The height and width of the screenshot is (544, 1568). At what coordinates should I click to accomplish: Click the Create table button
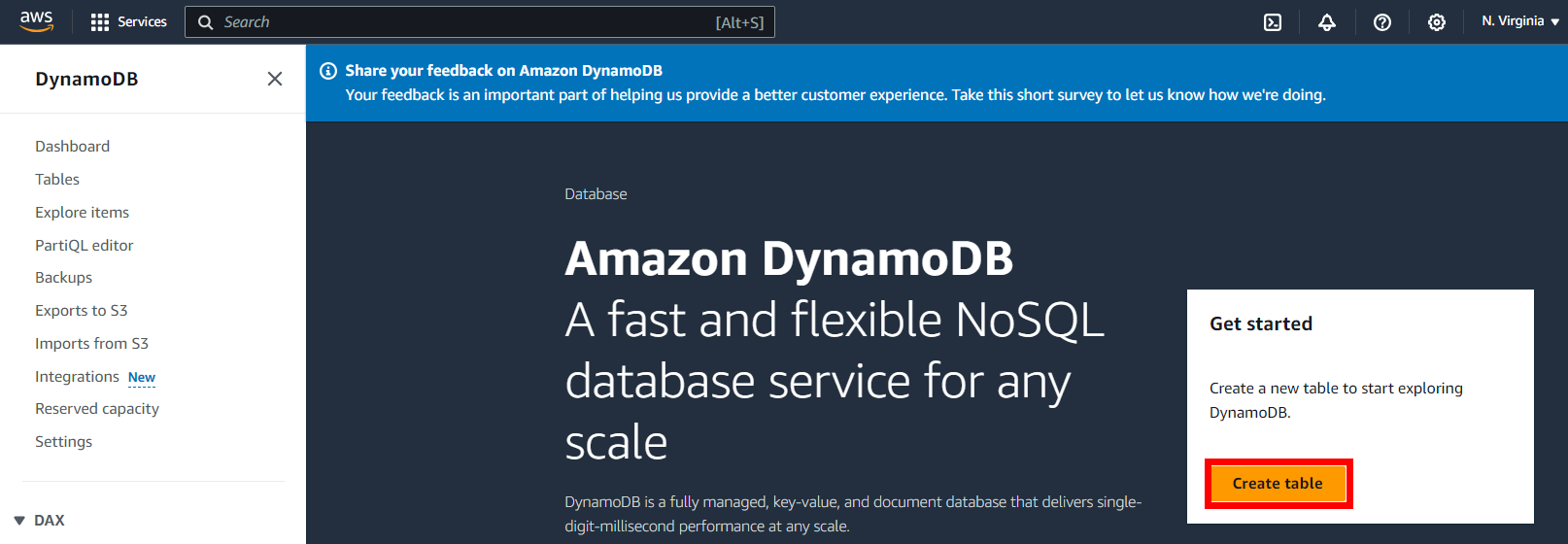coord(1277,484)
